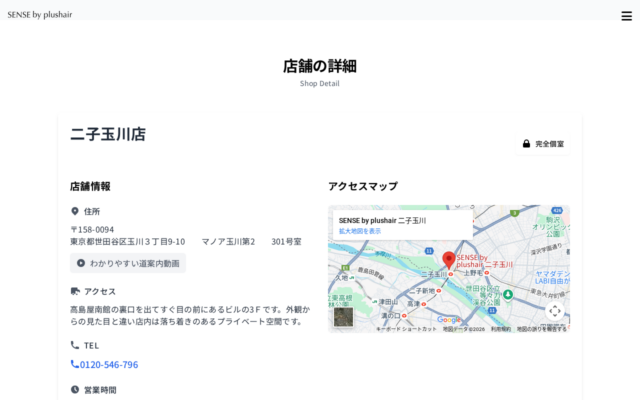Image resolution: width=640 pixels, height=400 pixels.
Task: Click 地図の誤りを報告する on the map
Action: 541,328
